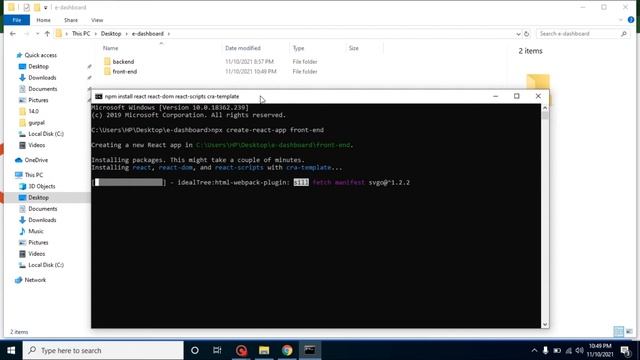The width and height of the screenshot is (640, 360).
Task: Switch to large icons view layout
Action: pos(629,332)
